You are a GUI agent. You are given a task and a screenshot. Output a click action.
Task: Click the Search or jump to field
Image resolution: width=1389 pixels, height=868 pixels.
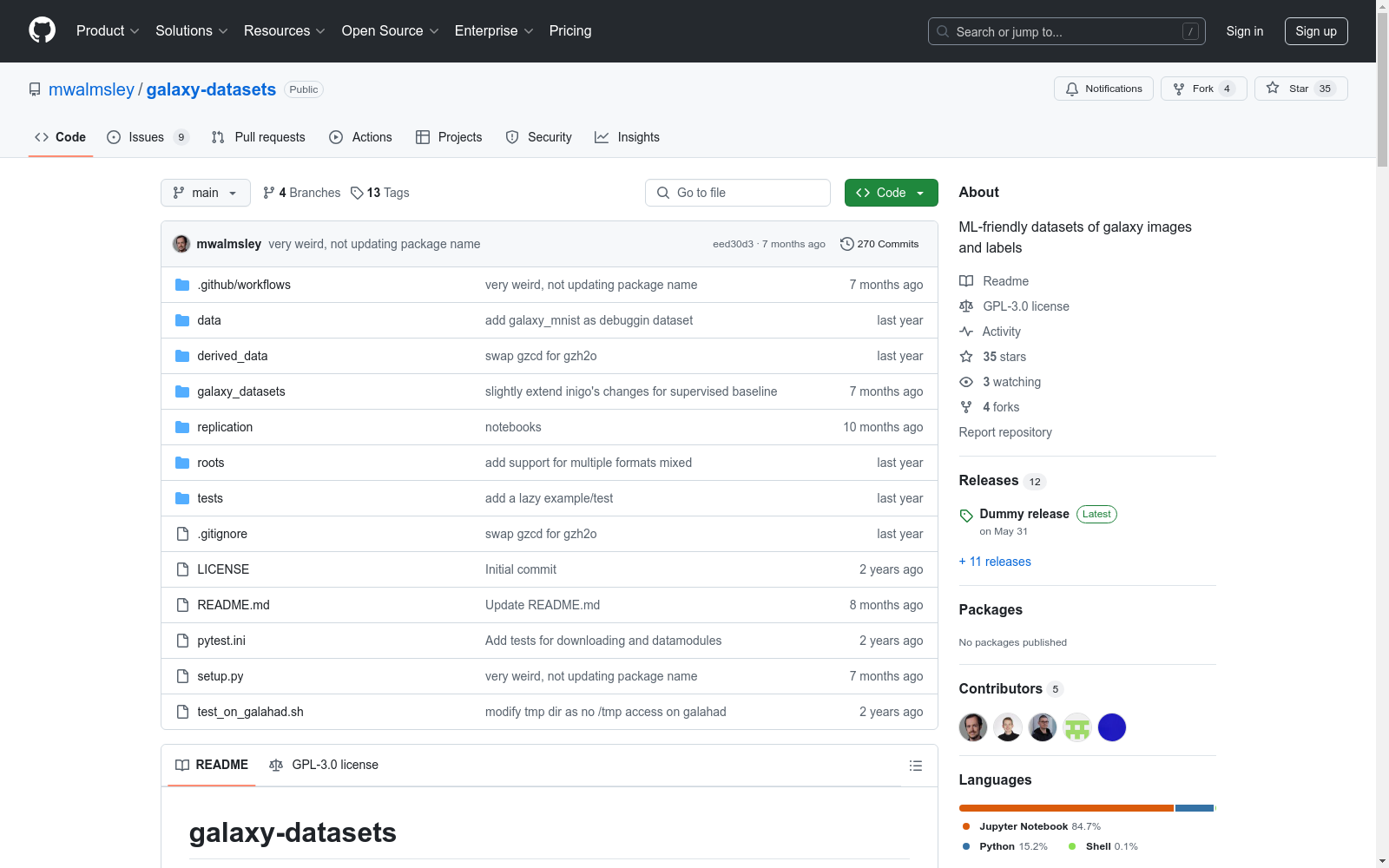(x=1067, y=31)
